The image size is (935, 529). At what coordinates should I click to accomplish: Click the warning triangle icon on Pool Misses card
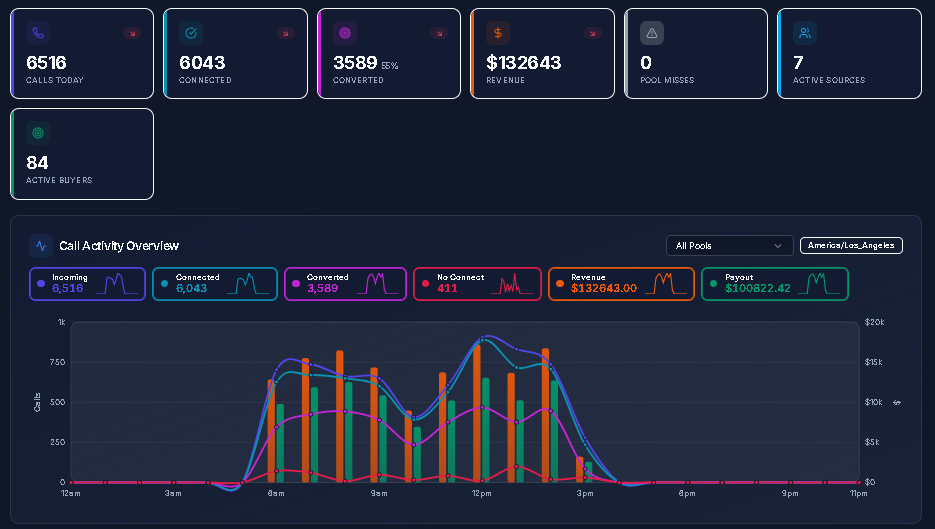(652, 33)
